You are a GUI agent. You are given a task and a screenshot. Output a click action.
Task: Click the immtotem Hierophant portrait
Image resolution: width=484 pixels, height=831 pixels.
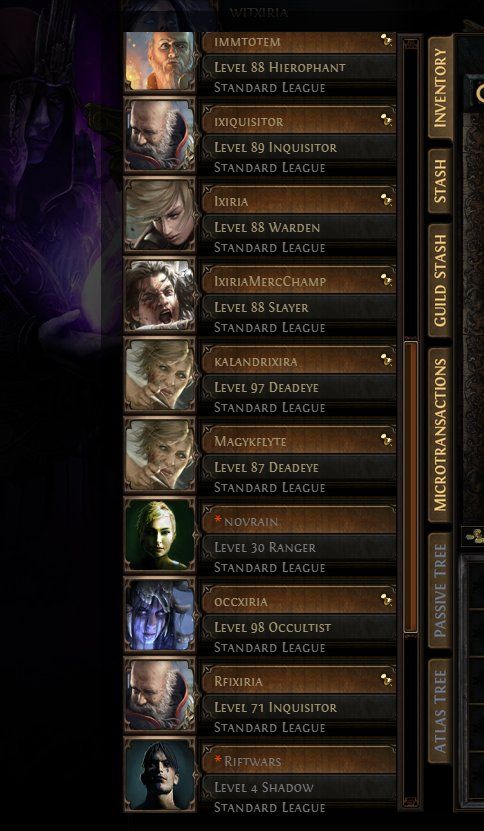tap(160, 61)
